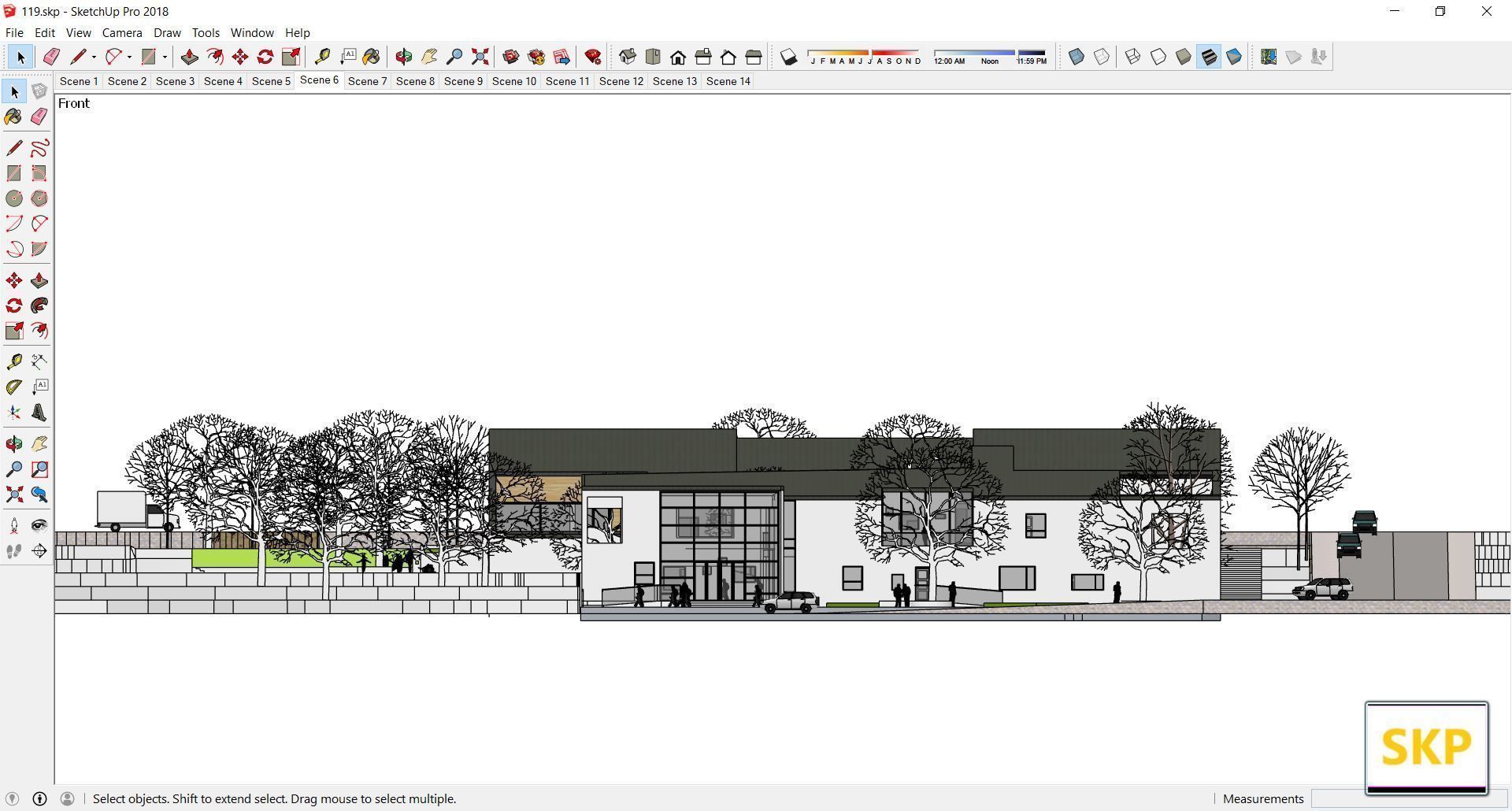Activate the Look Around eye tool
The image size is (1512, 811).
(39, 526)
